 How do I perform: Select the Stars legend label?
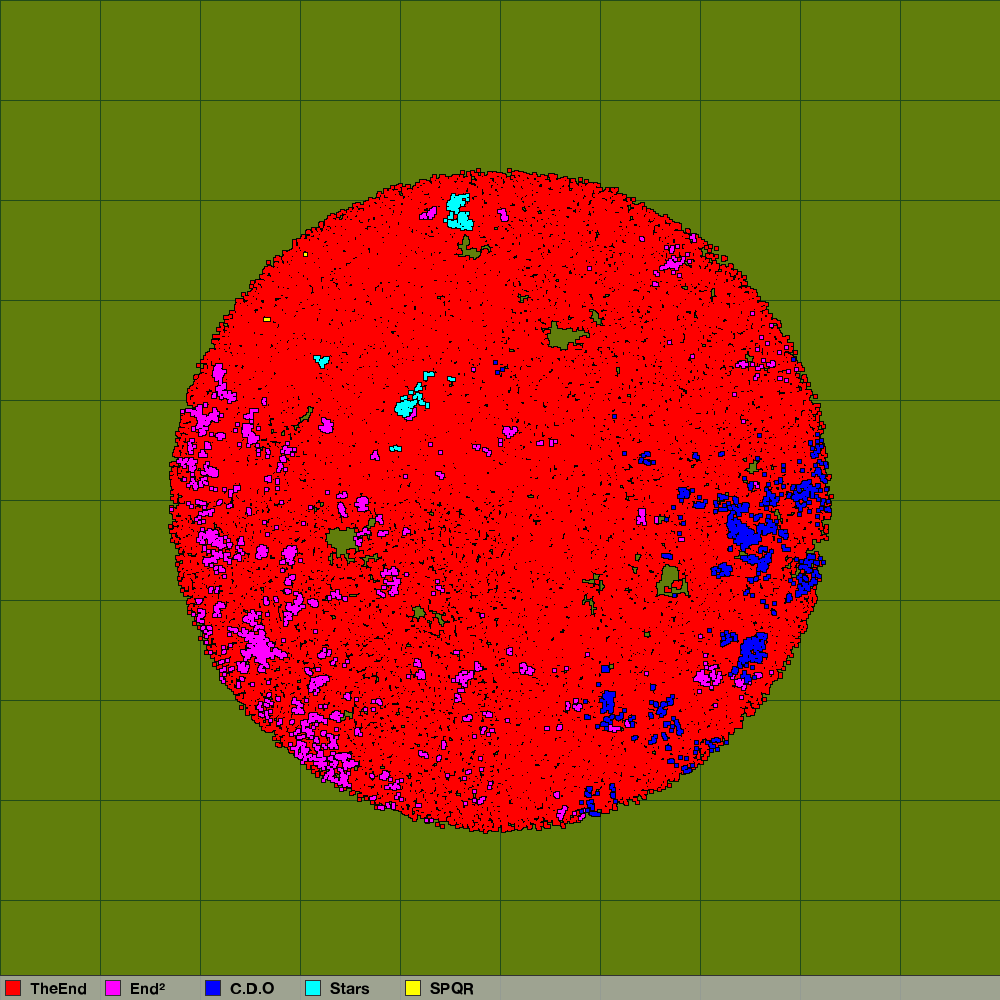[x=350, y=988]
